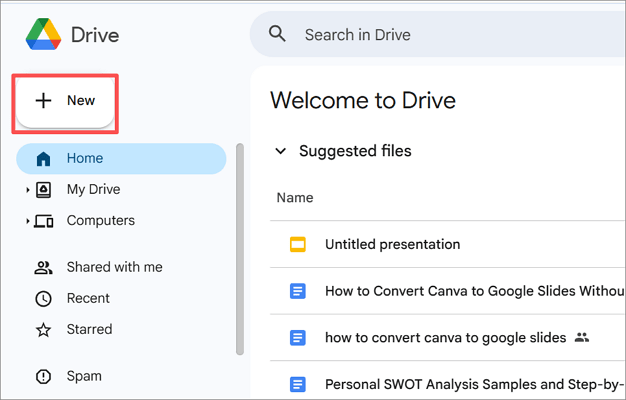Click the search magnifier icon
This screenshot has height=400, width=626.
coord(277,34)
